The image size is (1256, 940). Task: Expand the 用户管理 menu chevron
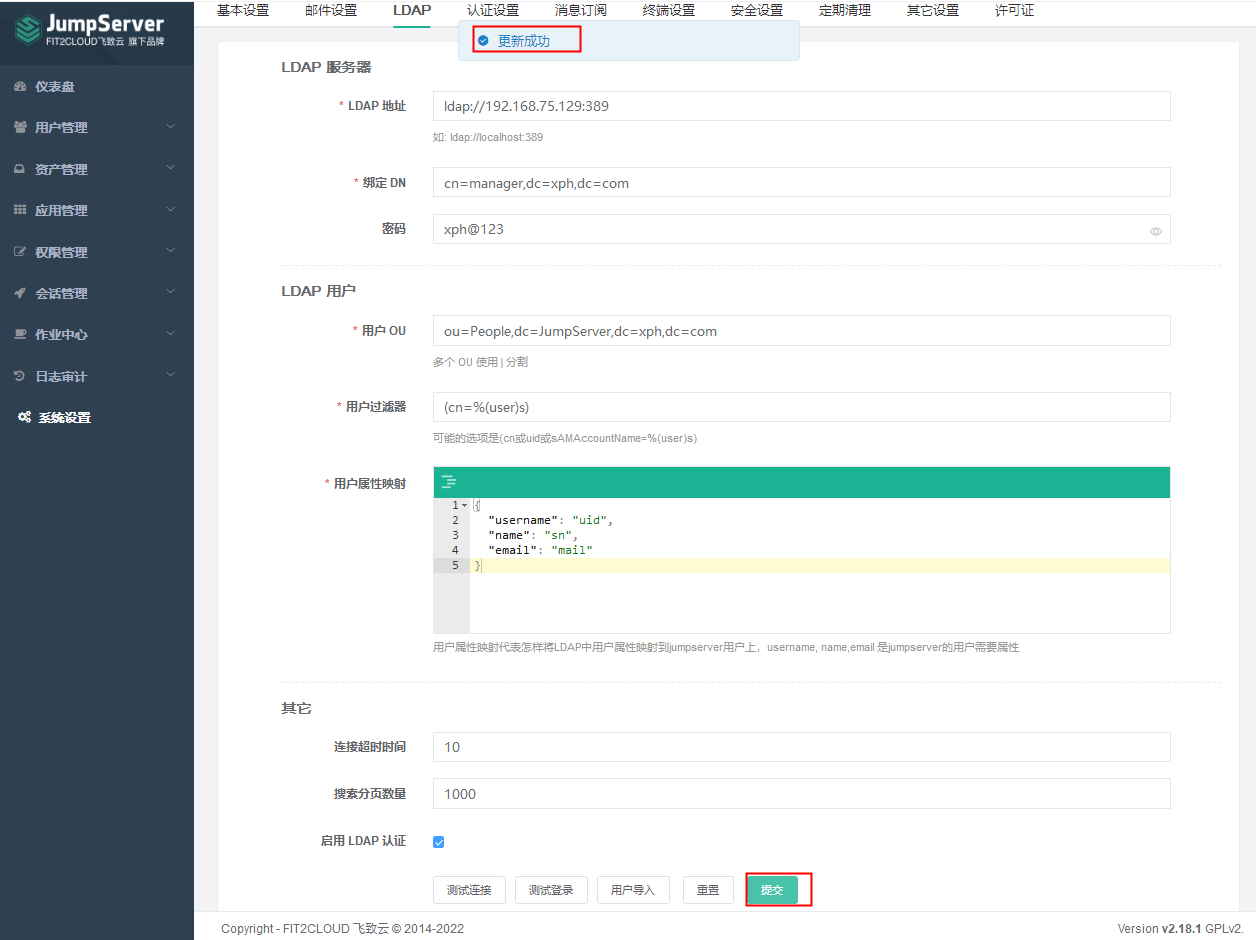click(x=170, y=127)
